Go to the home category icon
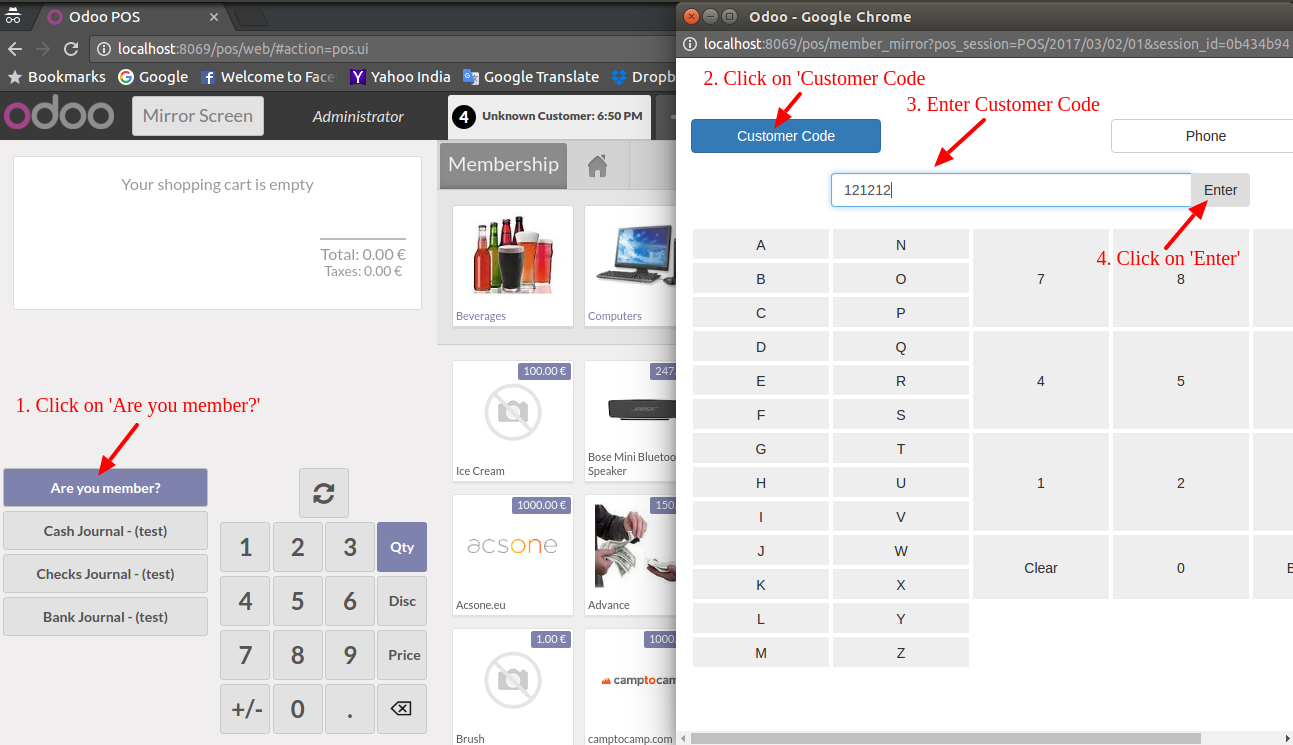The width and height of the screenshot is (1293, 745). click(x=598, y=166)
